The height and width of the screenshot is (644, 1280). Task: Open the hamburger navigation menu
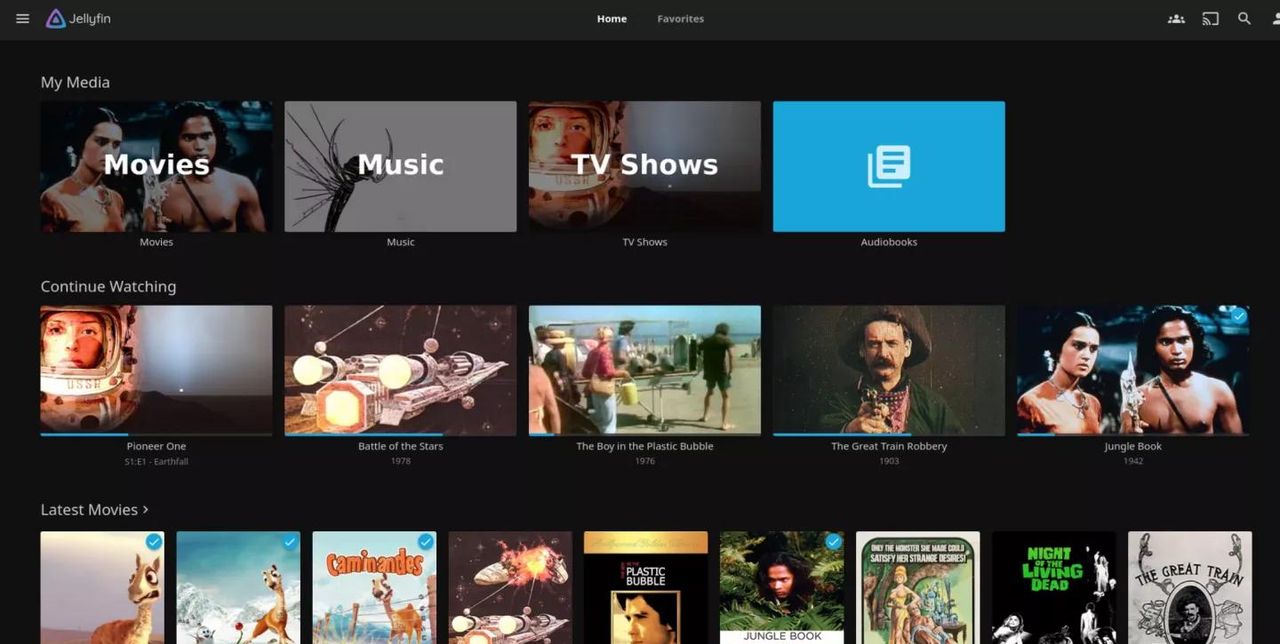click(x=22, y=19)
